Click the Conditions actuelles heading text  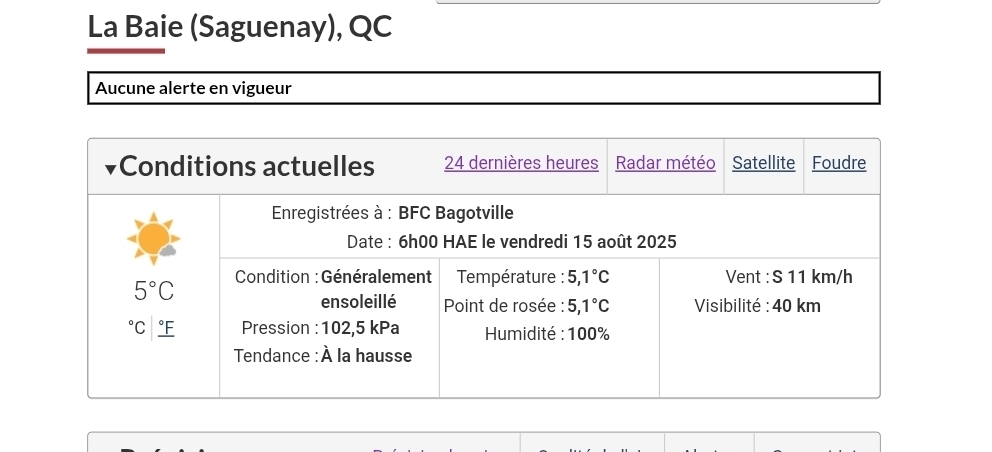pos(247,166)
